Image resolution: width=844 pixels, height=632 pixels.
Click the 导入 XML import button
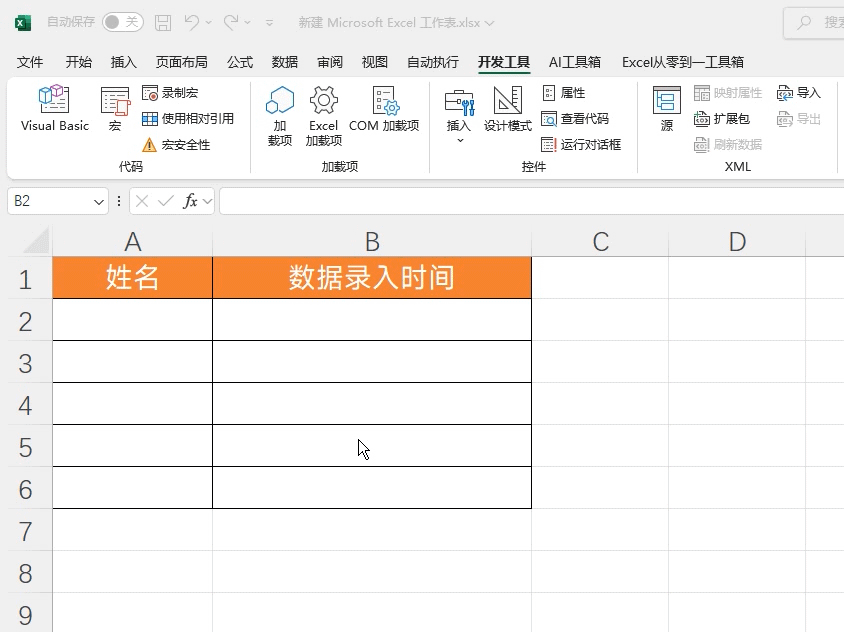(799, 93)
